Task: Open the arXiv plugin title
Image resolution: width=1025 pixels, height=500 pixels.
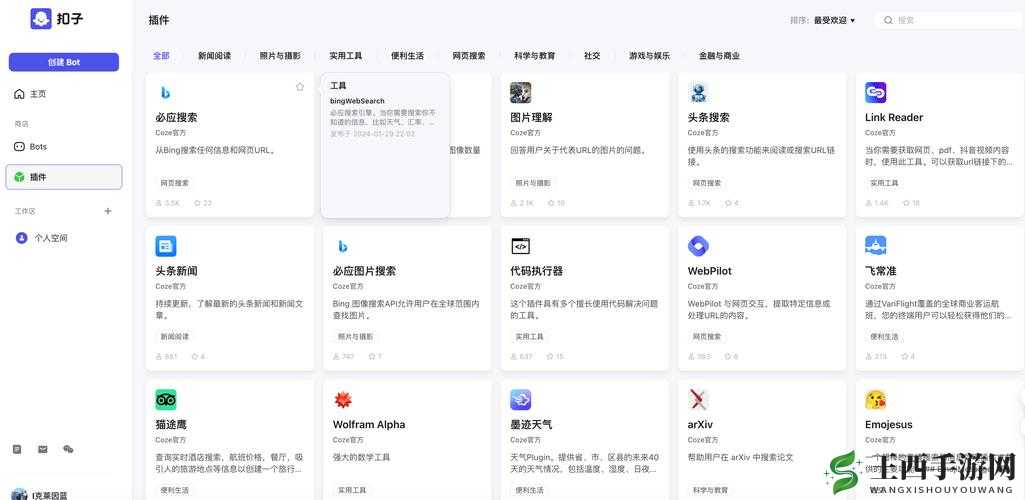Action: (702, 424)
